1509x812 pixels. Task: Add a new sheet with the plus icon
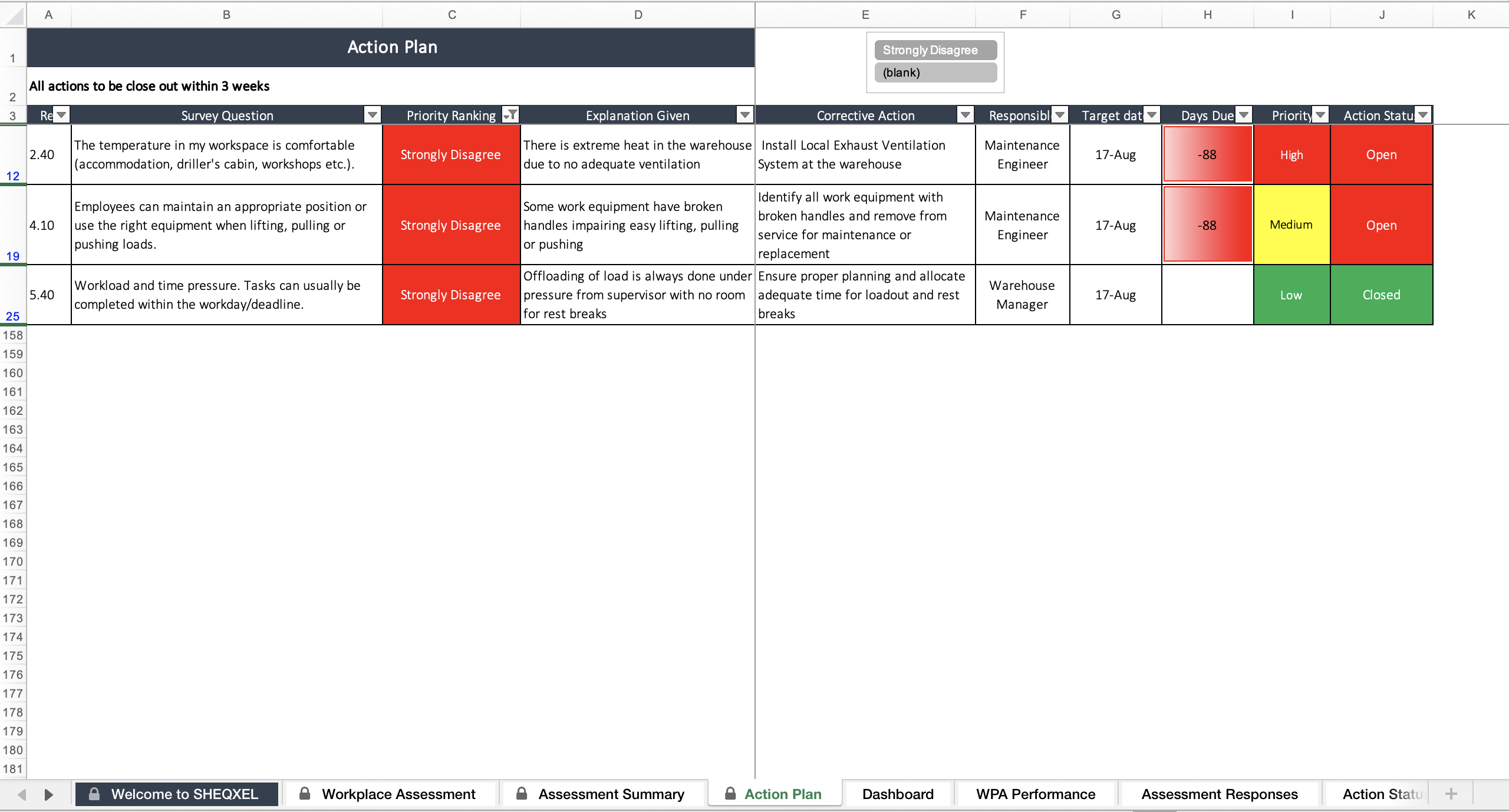tap(1451, 794)
